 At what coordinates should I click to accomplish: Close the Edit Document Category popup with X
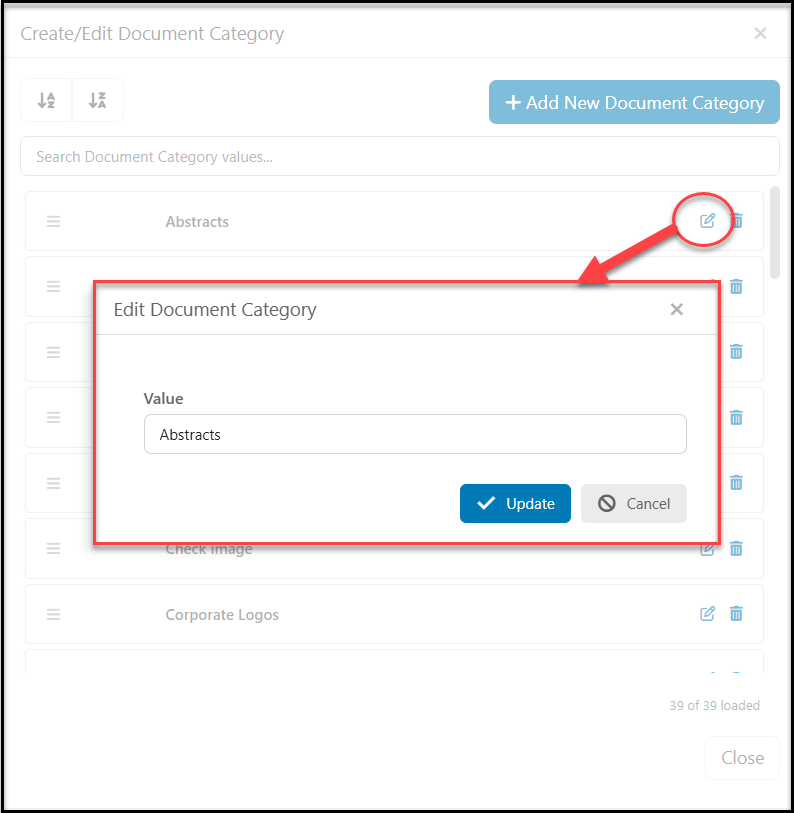(x=676, y=310)
